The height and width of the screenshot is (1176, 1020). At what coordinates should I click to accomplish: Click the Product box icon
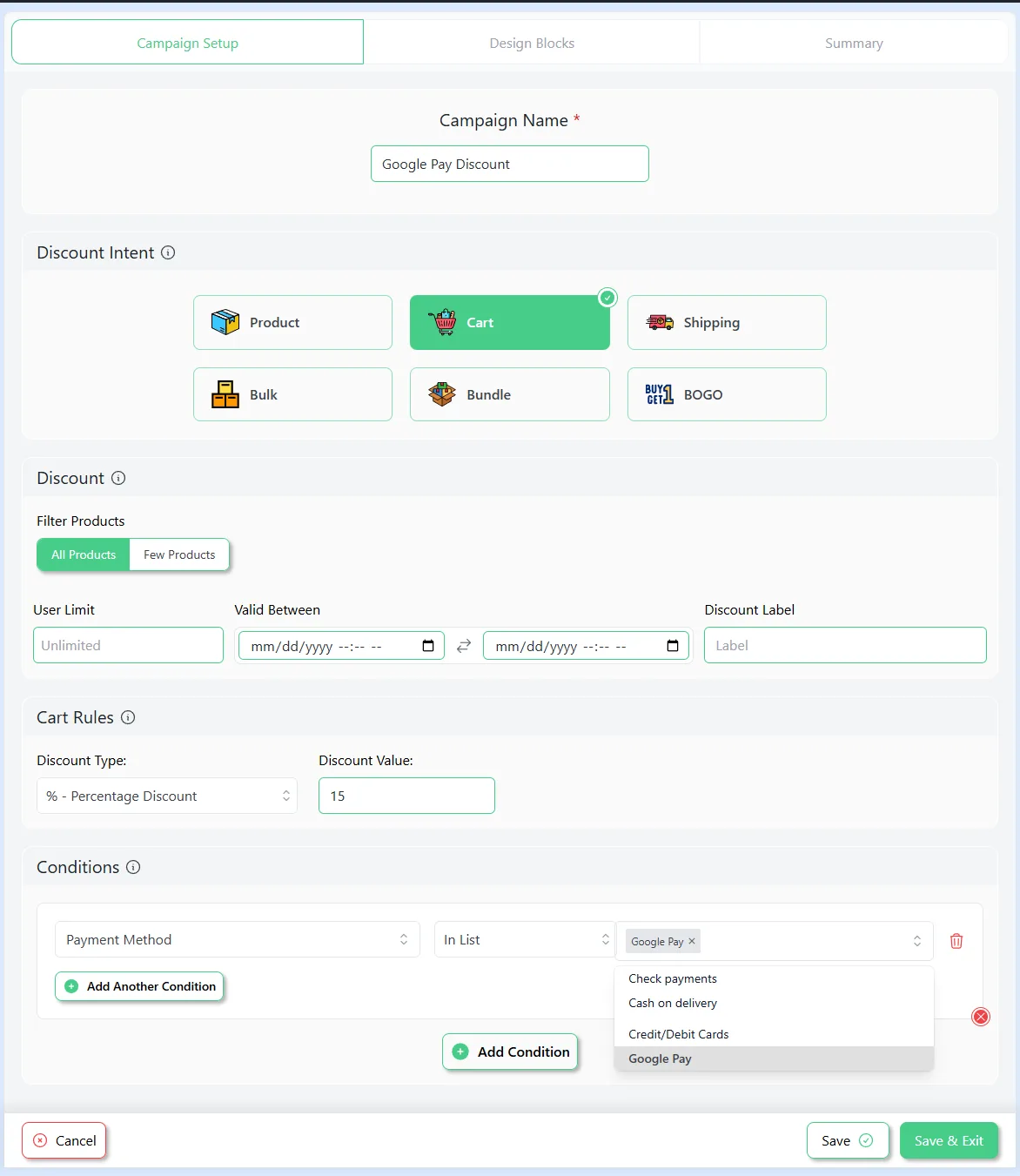[x=225, y=322]
